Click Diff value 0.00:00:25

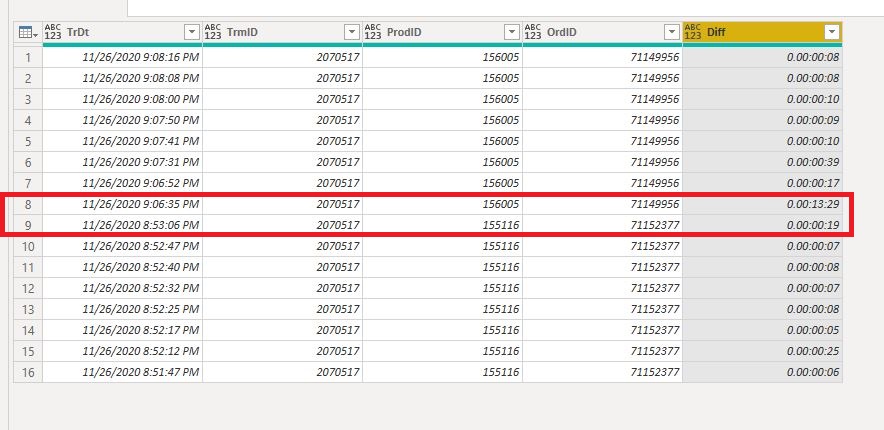tap(762, 352)
